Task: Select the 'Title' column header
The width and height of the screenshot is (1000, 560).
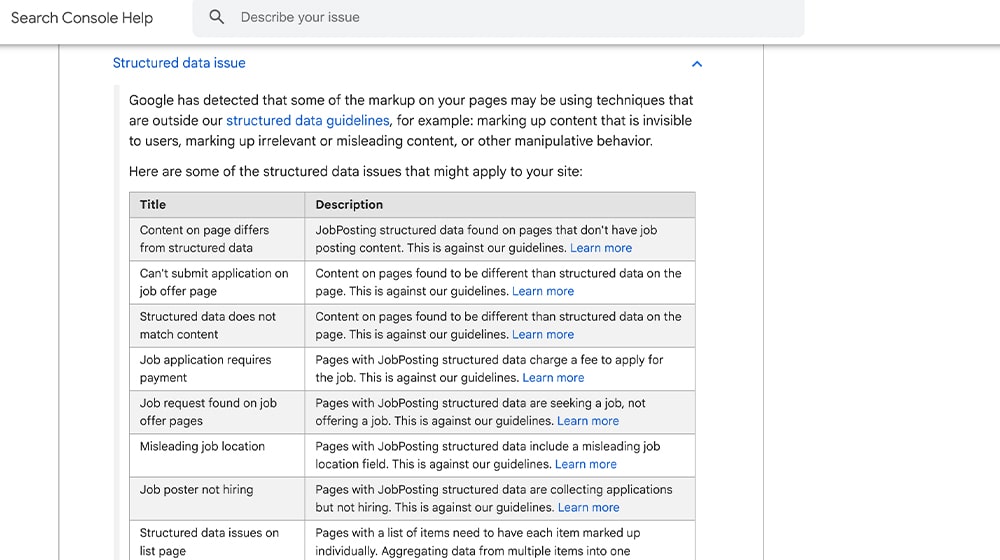Action: click(x=217, y=205)
